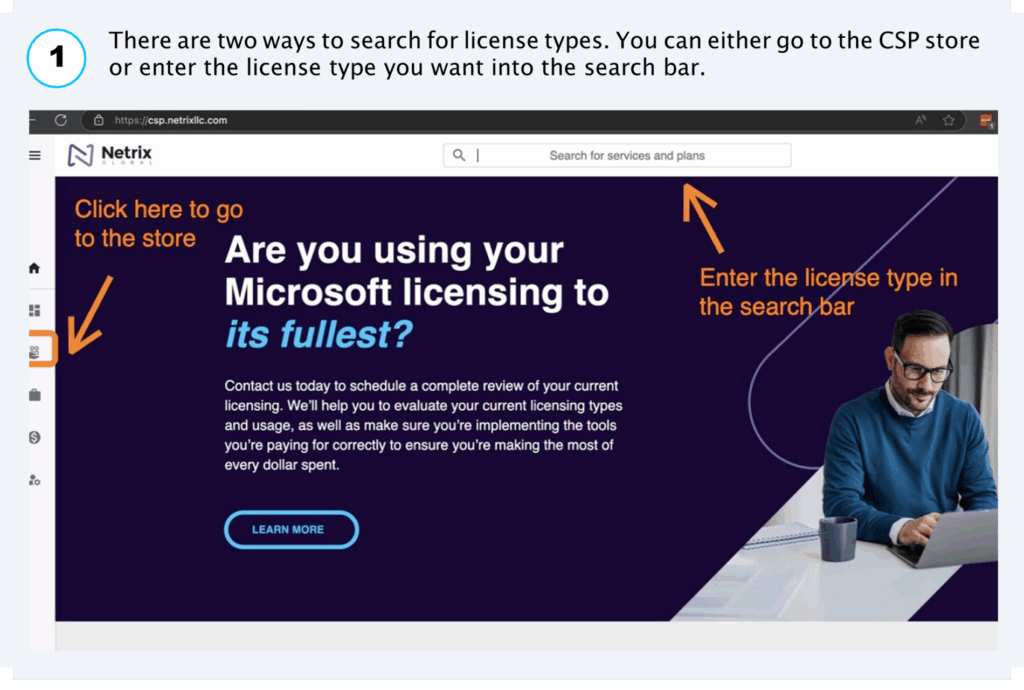
Task: Go to Home via the sidebar house icon
Action: [x=35, y=268]
